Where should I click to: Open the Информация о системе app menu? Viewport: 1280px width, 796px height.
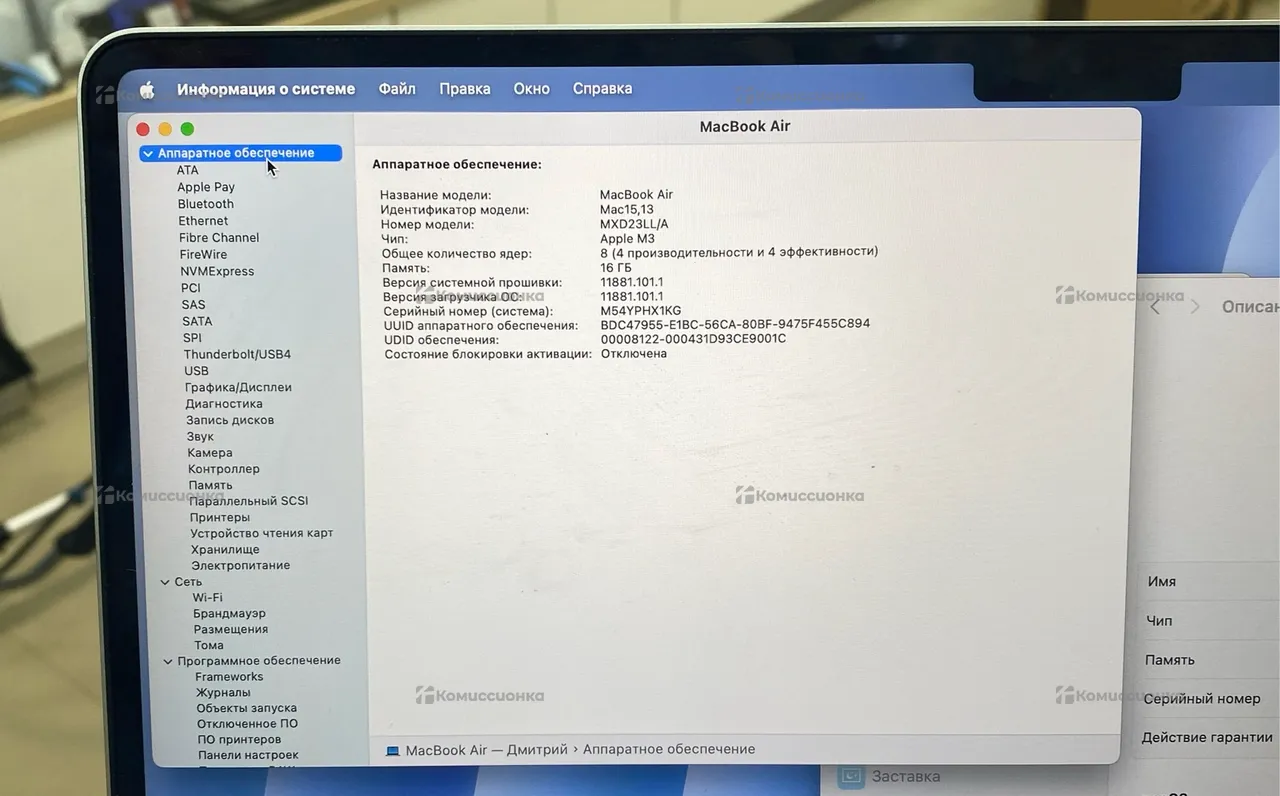tap(266, 89)
